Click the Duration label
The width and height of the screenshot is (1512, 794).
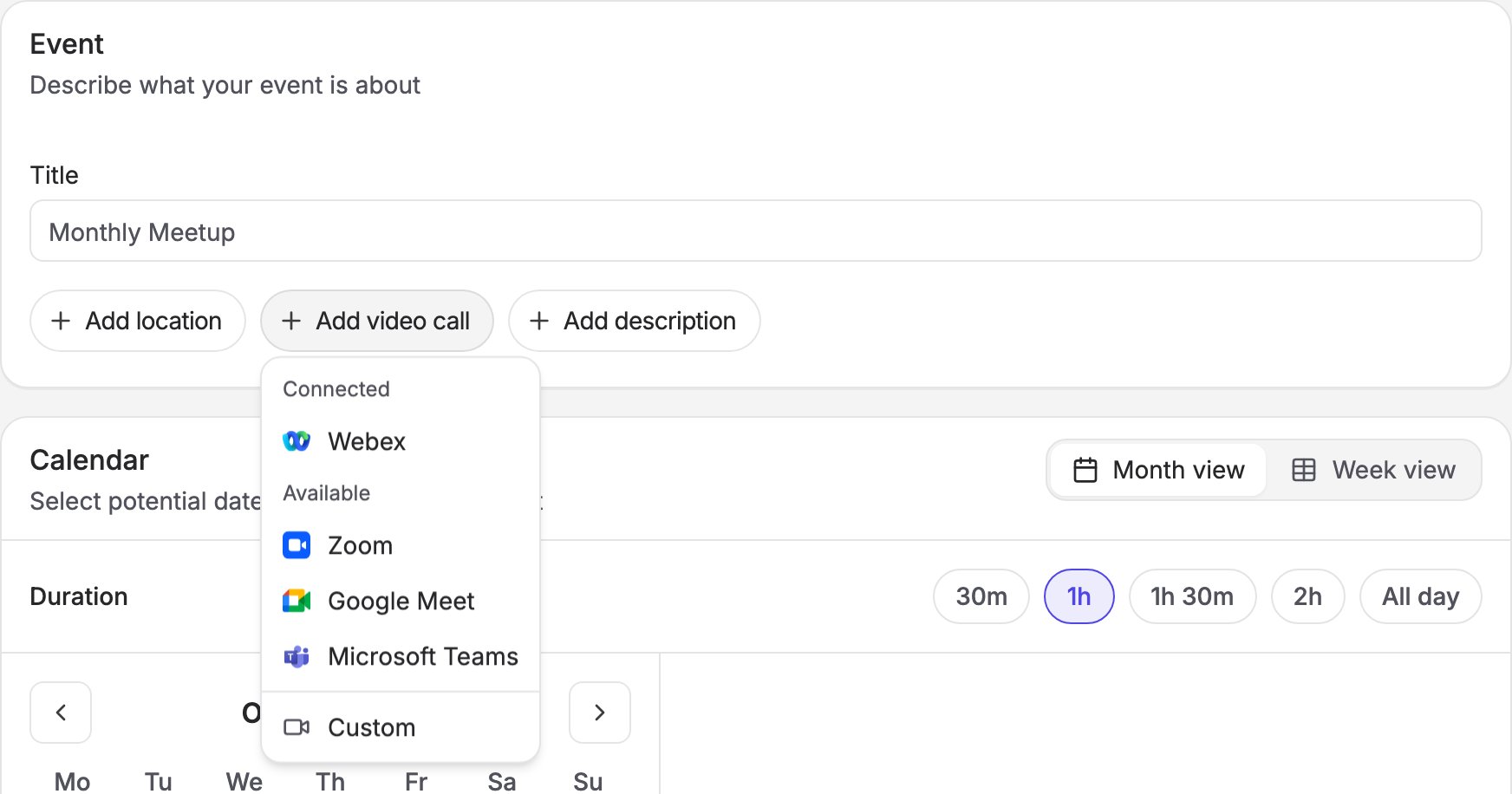tap(79, 596)
